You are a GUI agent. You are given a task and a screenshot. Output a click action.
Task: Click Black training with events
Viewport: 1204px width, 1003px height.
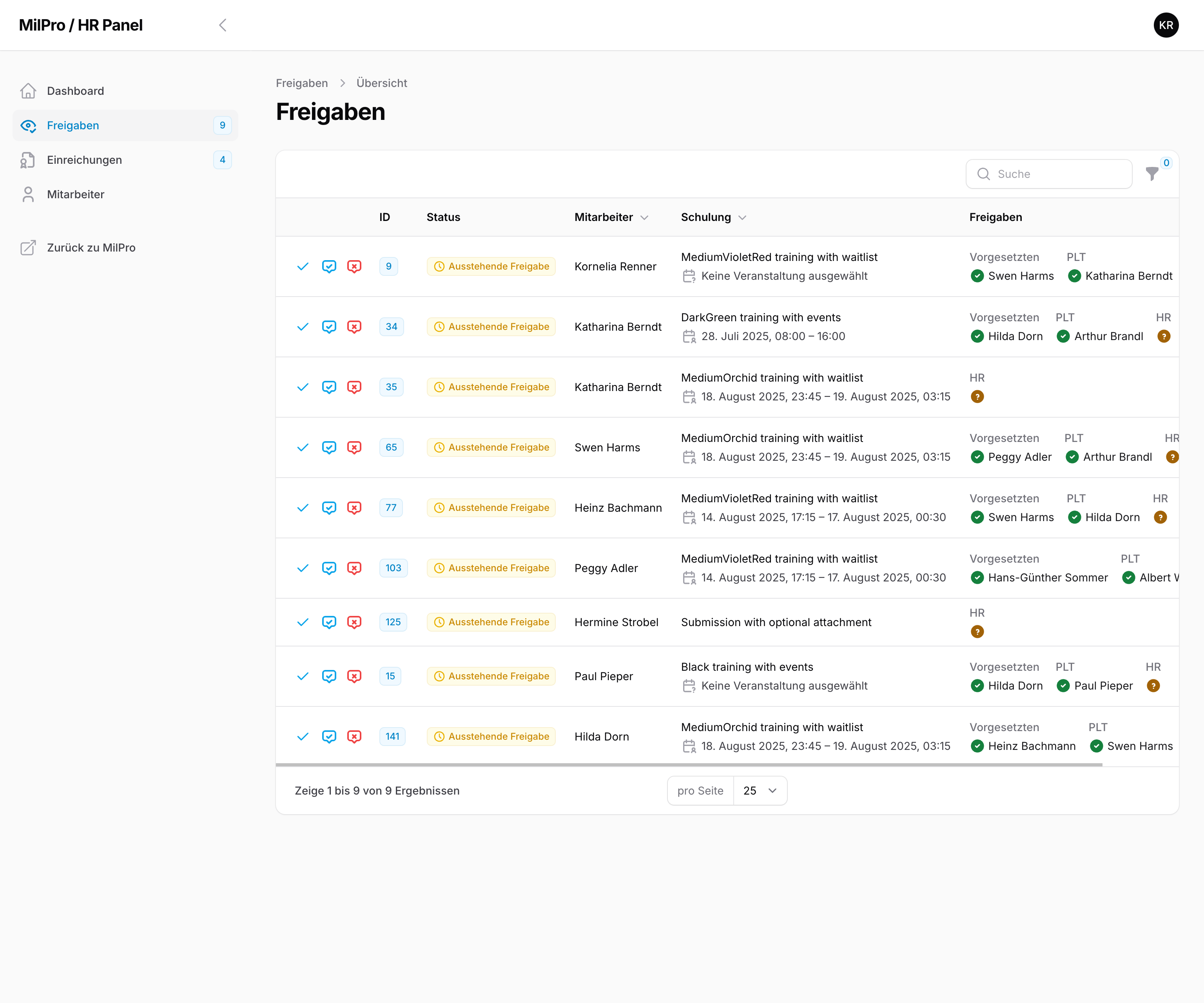[x=747, y=667]
